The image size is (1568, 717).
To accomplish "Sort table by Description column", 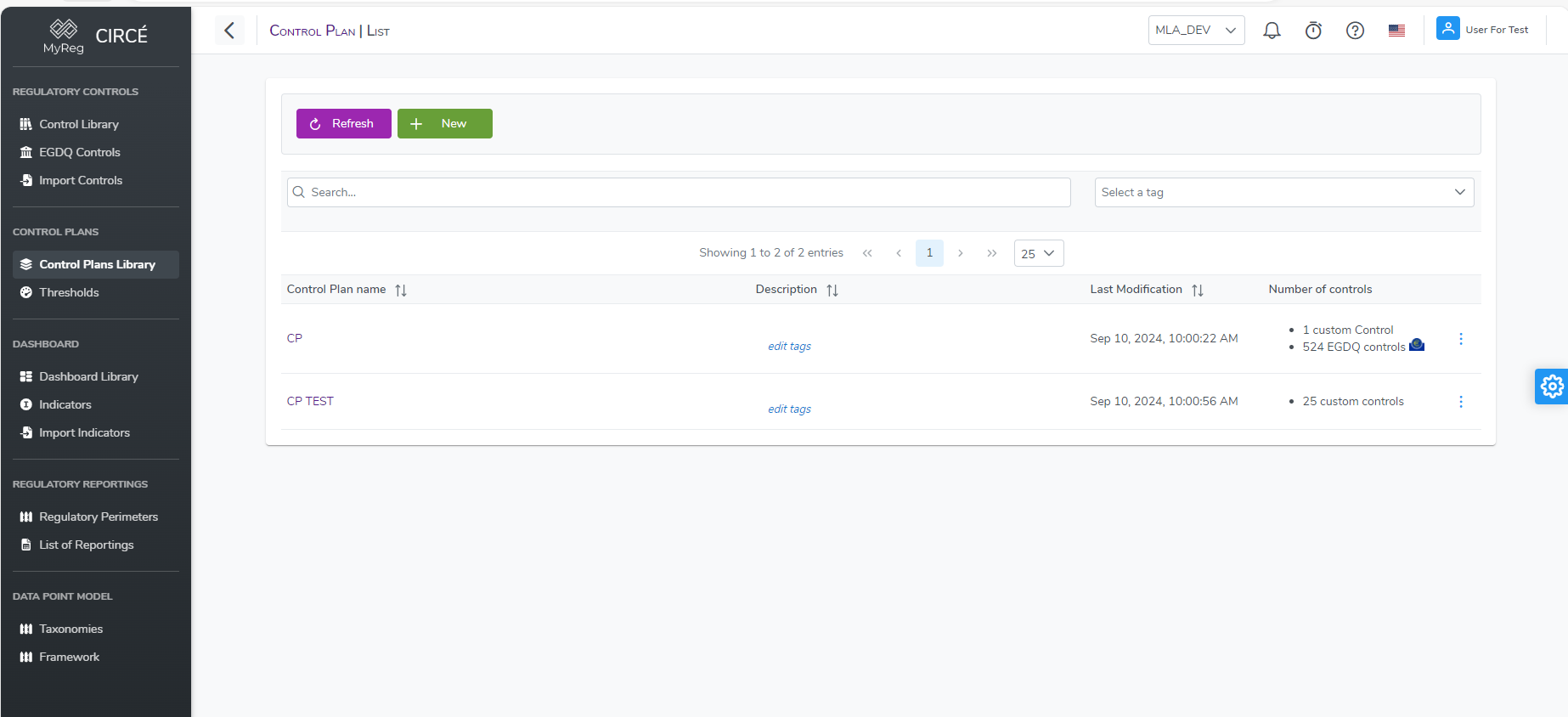I will point(832,291).
